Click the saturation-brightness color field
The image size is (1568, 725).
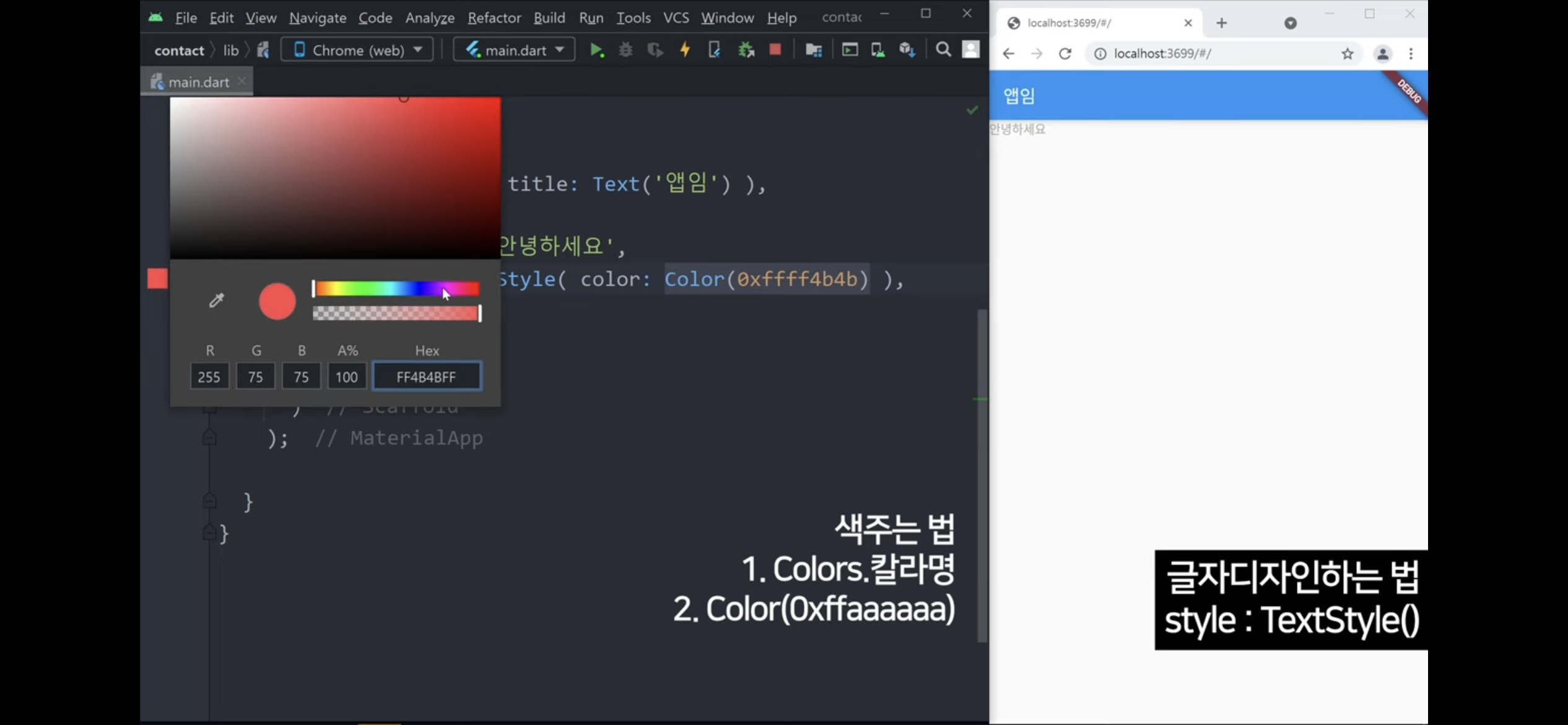[335, 178]
